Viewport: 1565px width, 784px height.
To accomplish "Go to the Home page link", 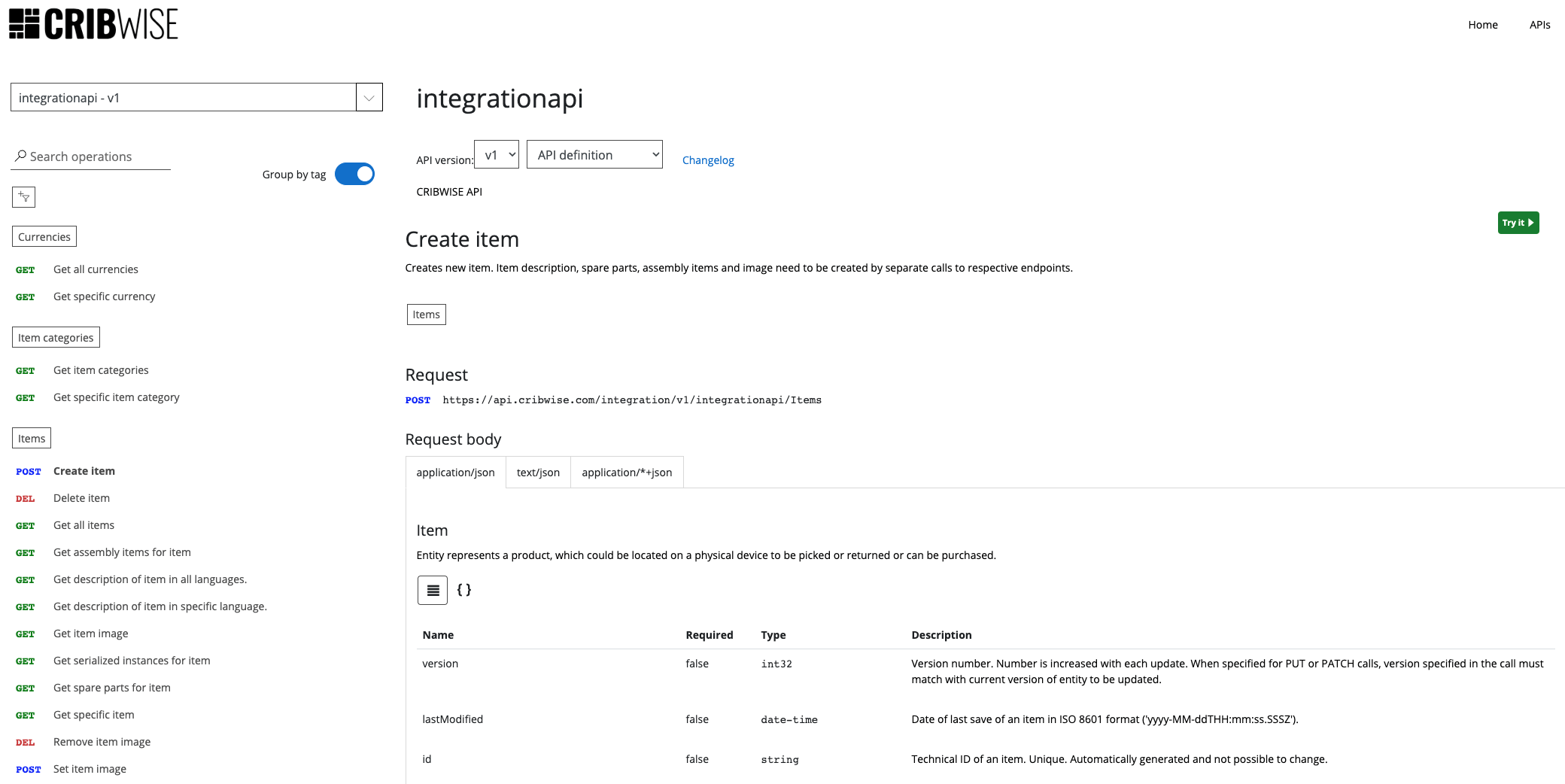I will tap(1482, 25).
